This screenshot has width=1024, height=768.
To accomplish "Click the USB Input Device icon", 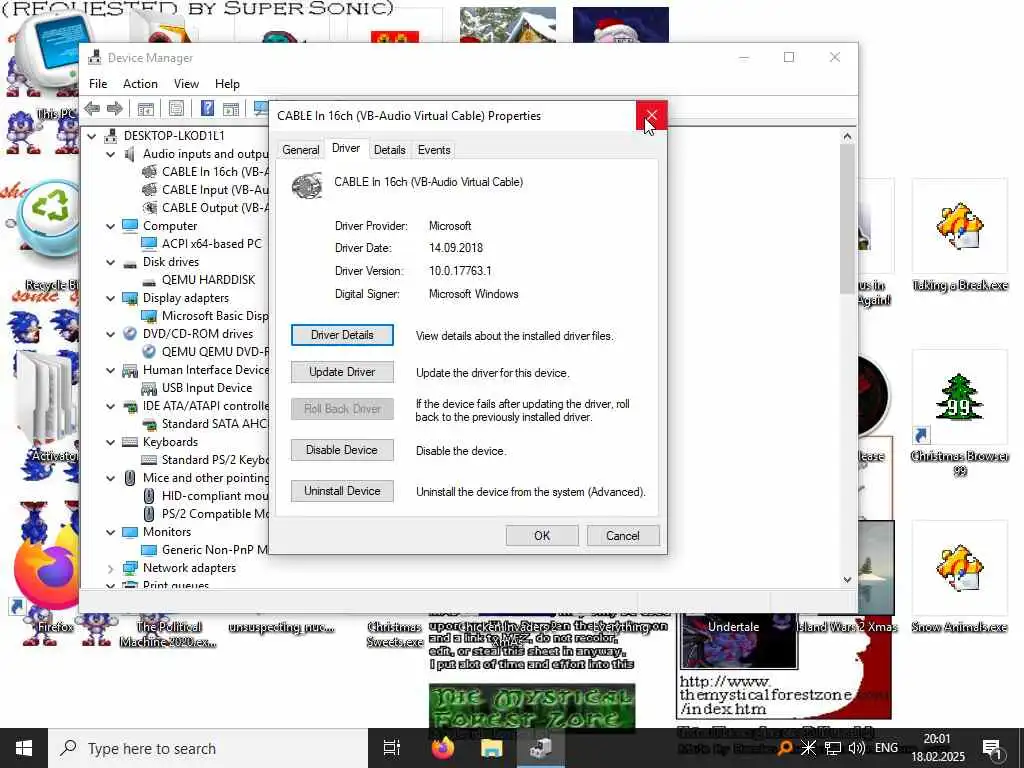I will 150,388.
